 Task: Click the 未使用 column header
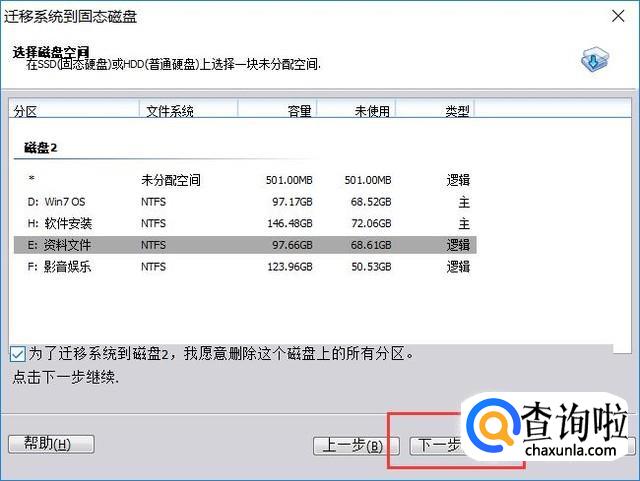tap(356, 109)
